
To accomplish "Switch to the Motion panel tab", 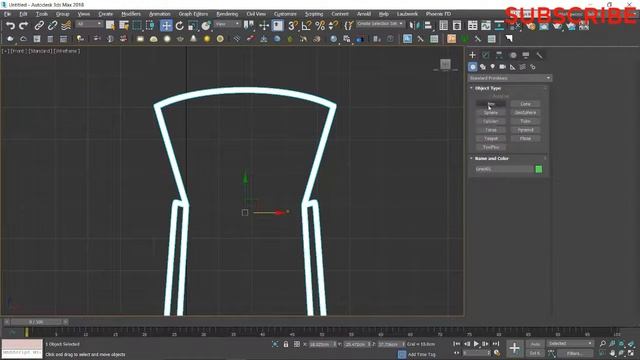I will click(513, 55).
